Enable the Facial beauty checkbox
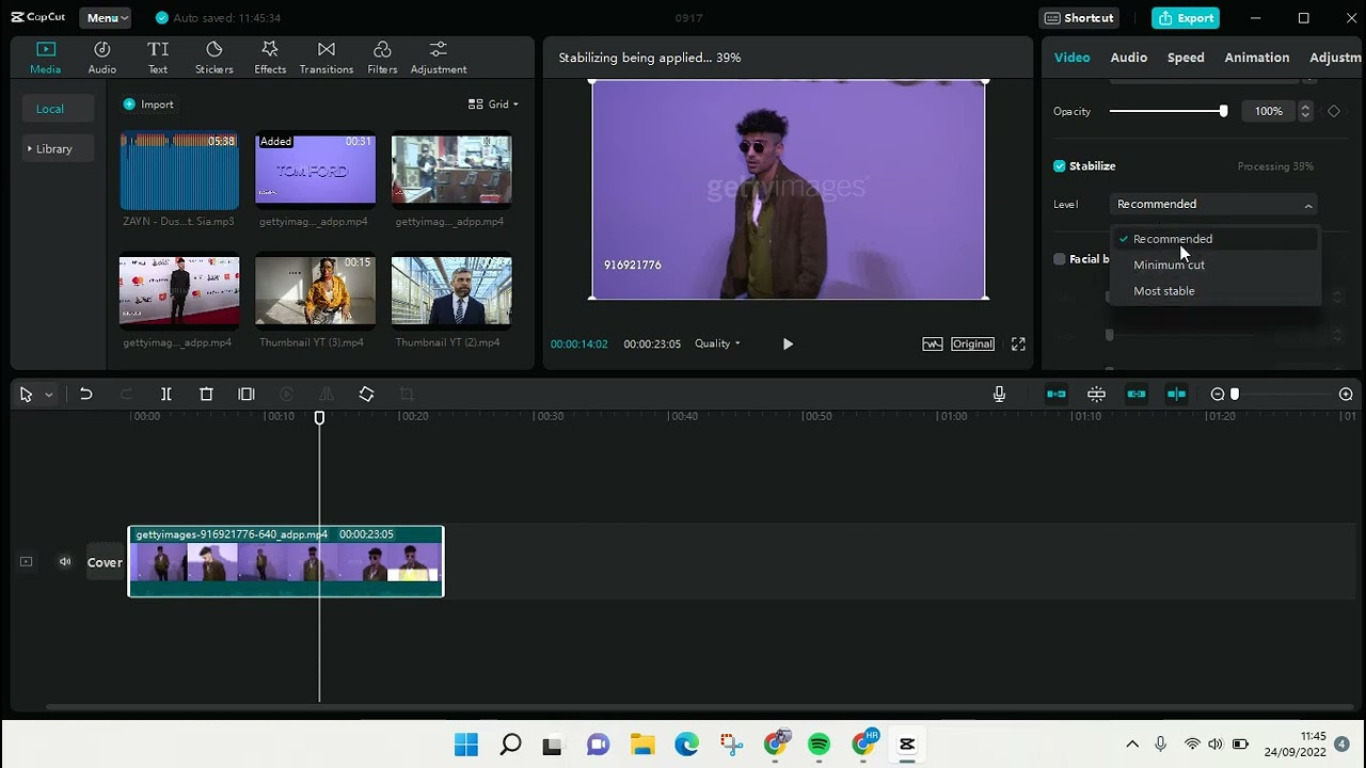This screenshot has height=768, width=1366. 1059,259
